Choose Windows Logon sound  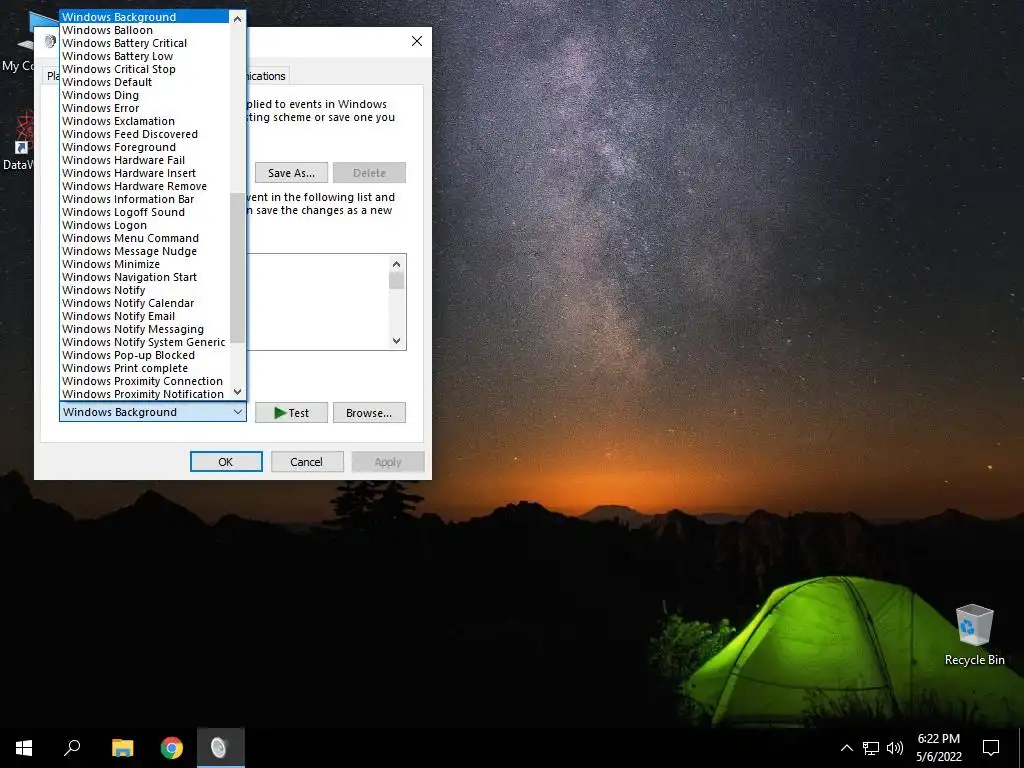click(x=145, y=225)
